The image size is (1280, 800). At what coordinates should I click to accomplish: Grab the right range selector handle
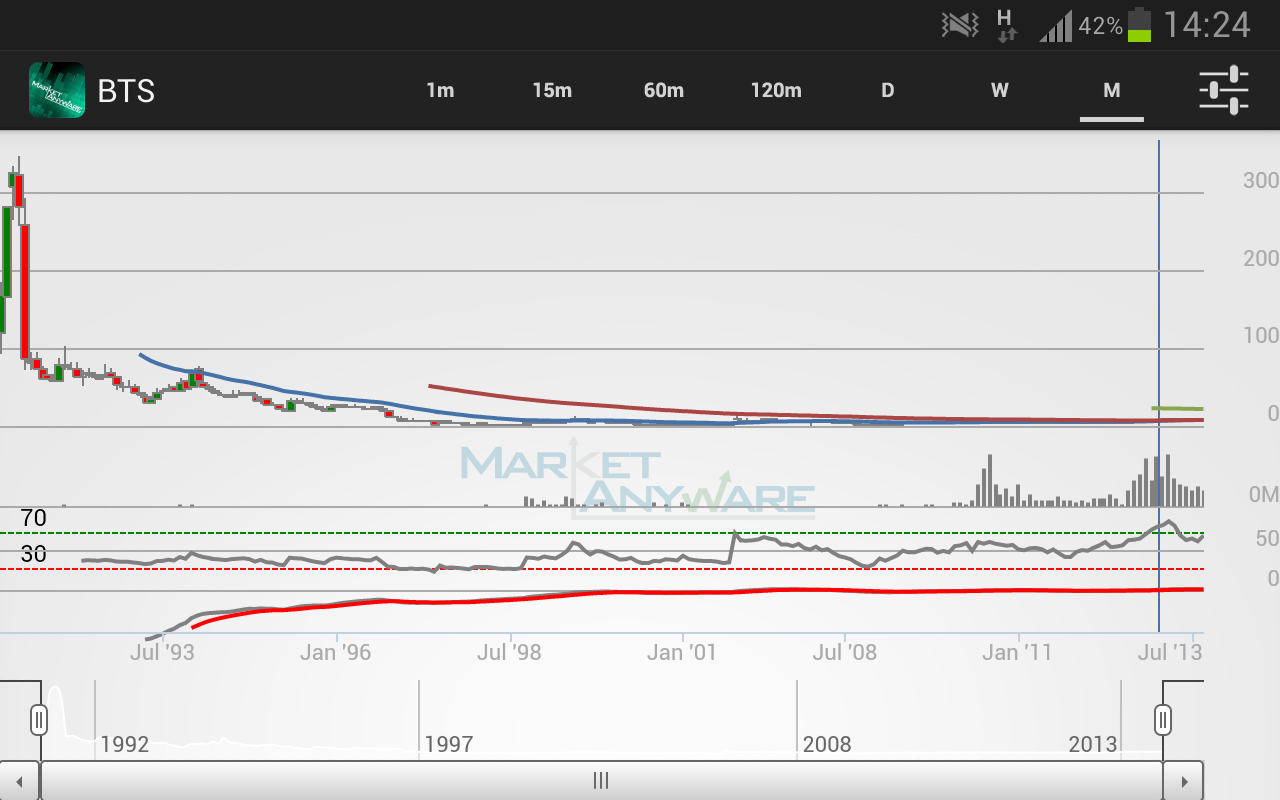(x=1163, y=720)
